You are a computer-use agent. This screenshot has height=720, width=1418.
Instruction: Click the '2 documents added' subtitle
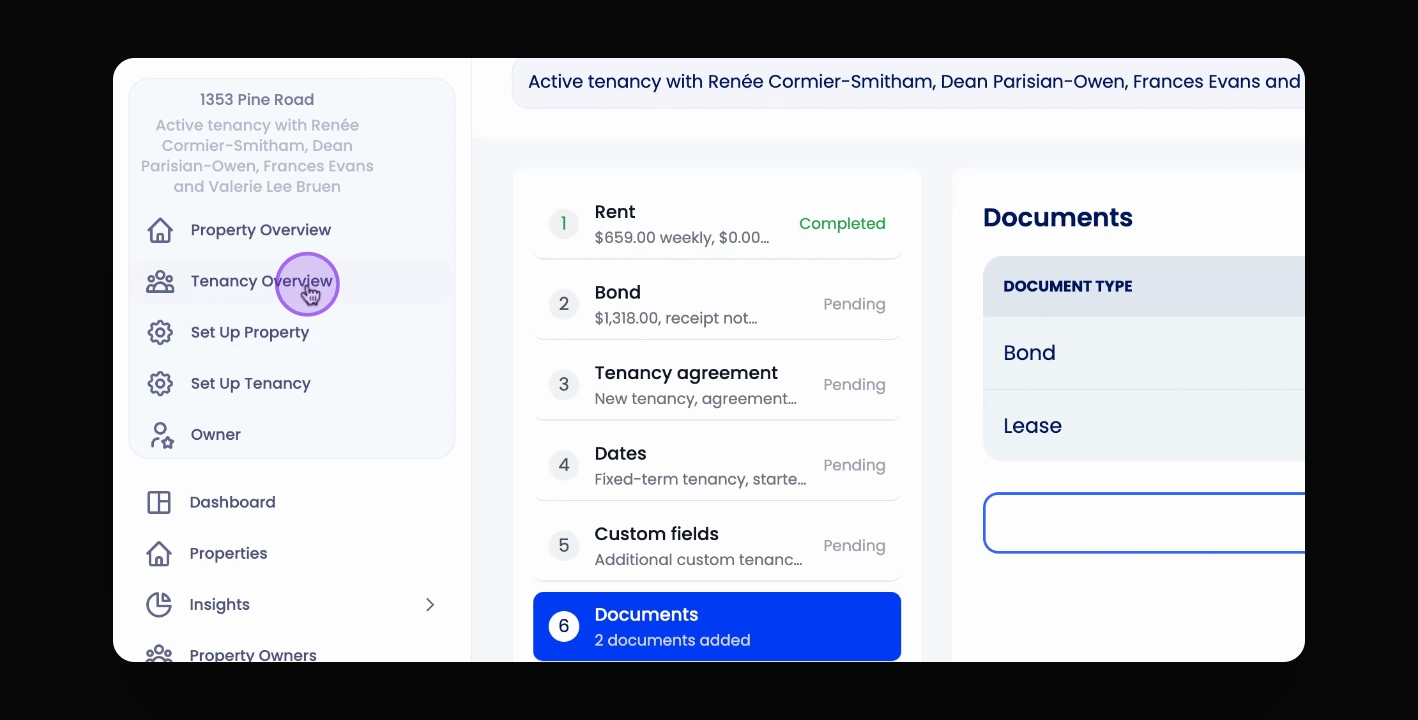point(672,640)
